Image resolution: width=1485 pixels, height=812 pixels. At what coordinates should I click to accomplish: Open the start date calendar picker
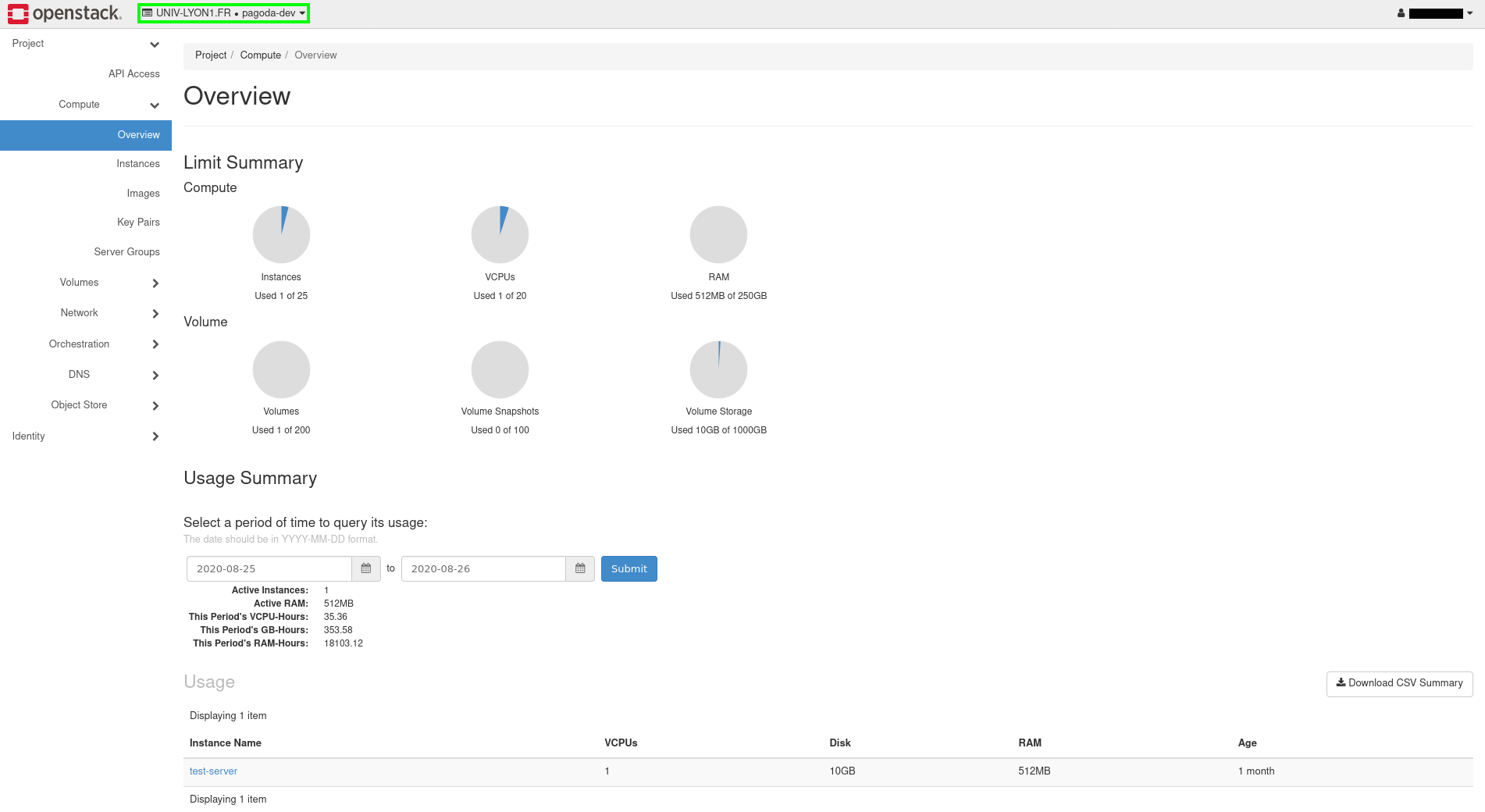coord(365,568)
